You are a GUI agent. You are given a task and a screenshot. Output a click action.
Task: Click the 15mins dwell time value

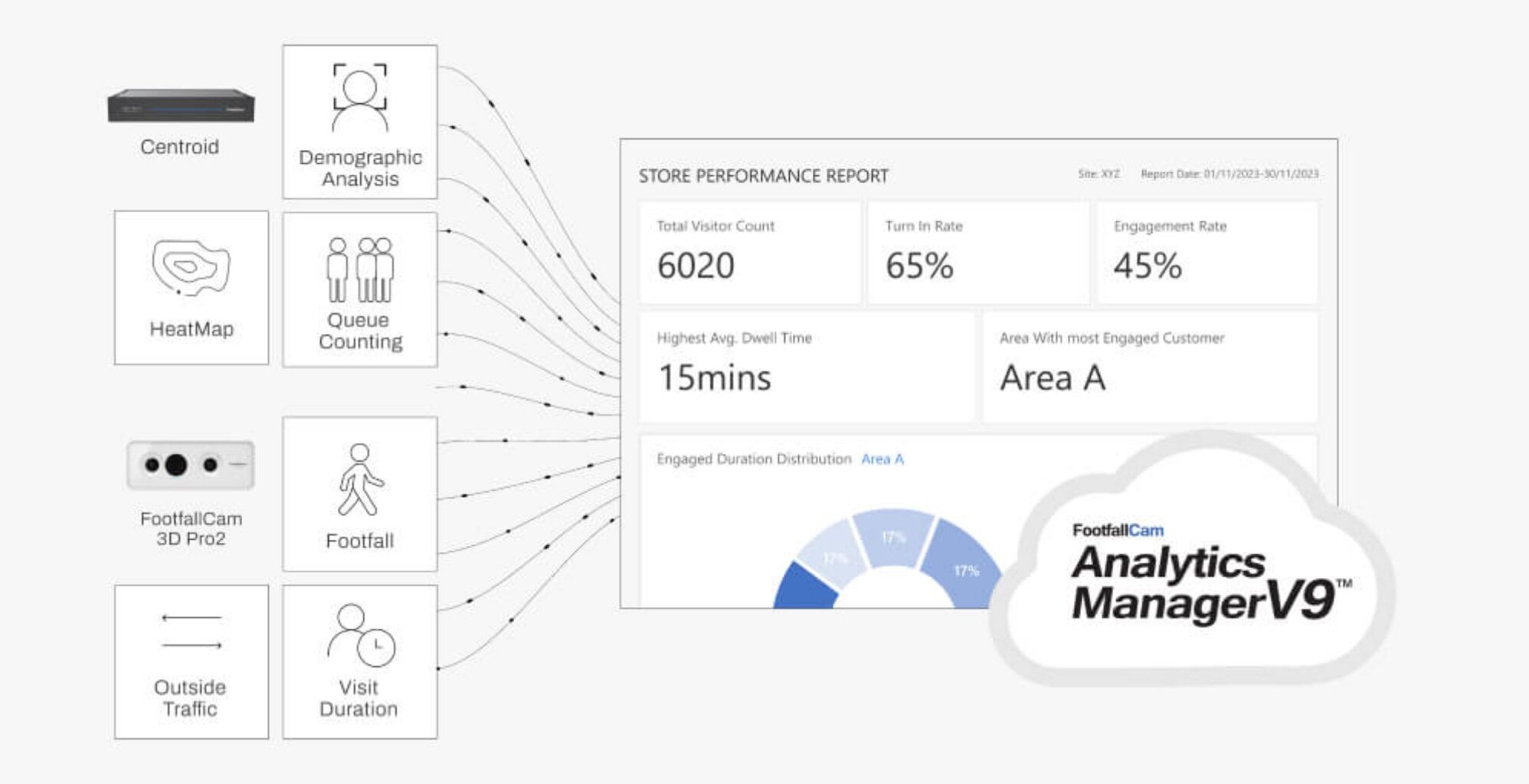pos(715,377)
